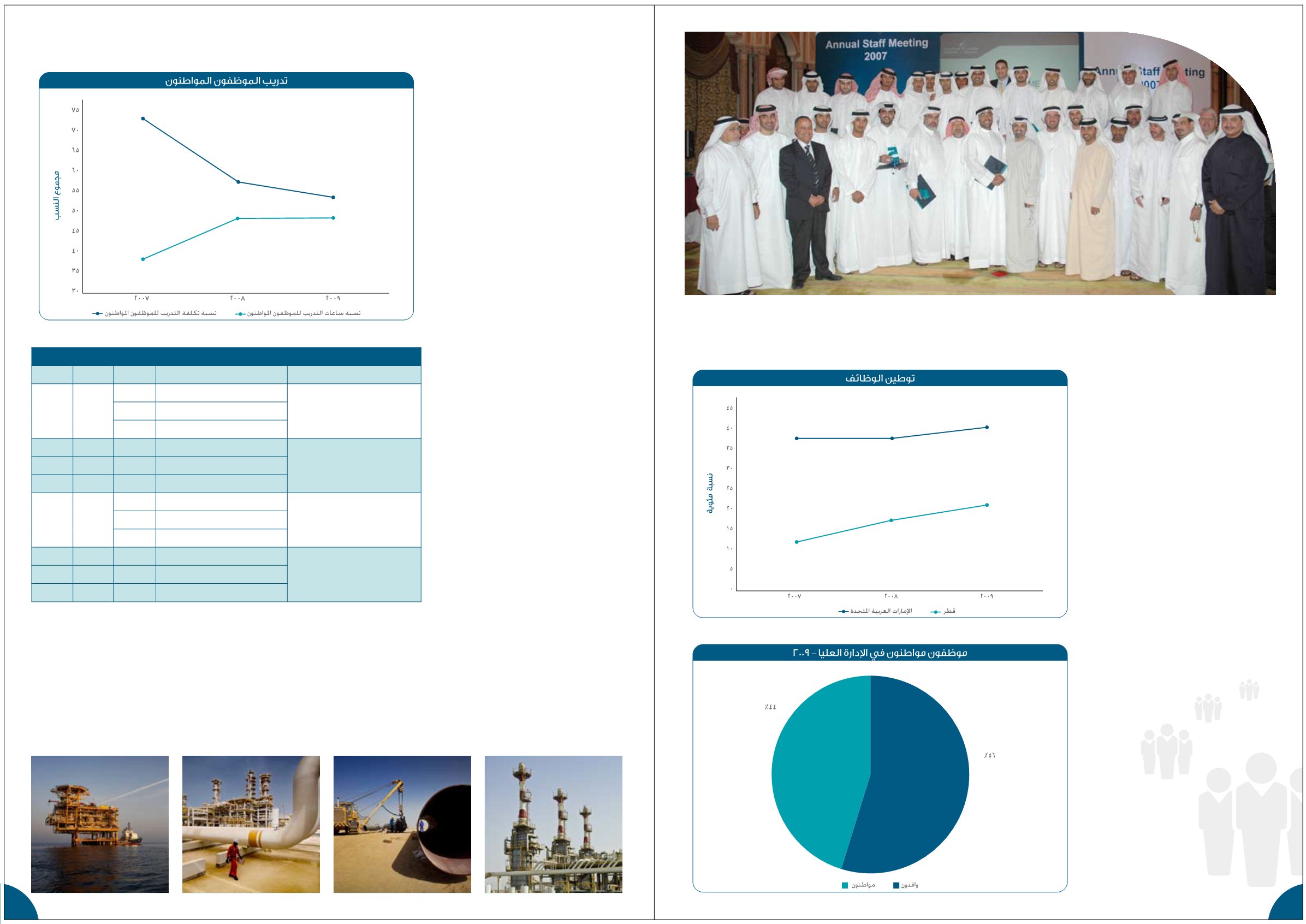Click the senior management 2009 pie chart title
Image resolution: width=1306 pixels, height=924 pixels.
click(x=880, y=653)
